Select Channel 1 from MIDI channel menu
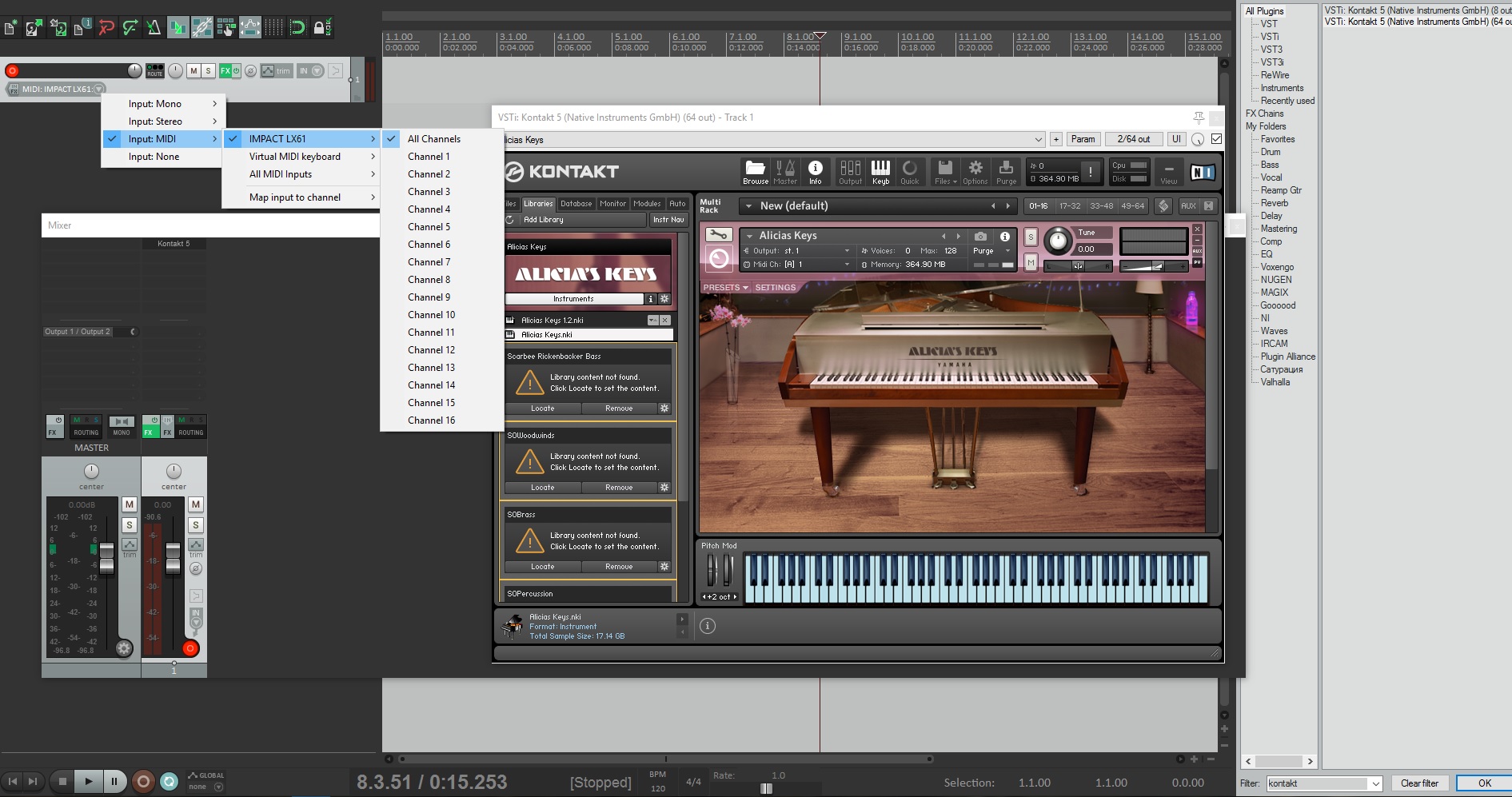The width and height of the screenshot is (1512, 797). click(x=429, y=157)
